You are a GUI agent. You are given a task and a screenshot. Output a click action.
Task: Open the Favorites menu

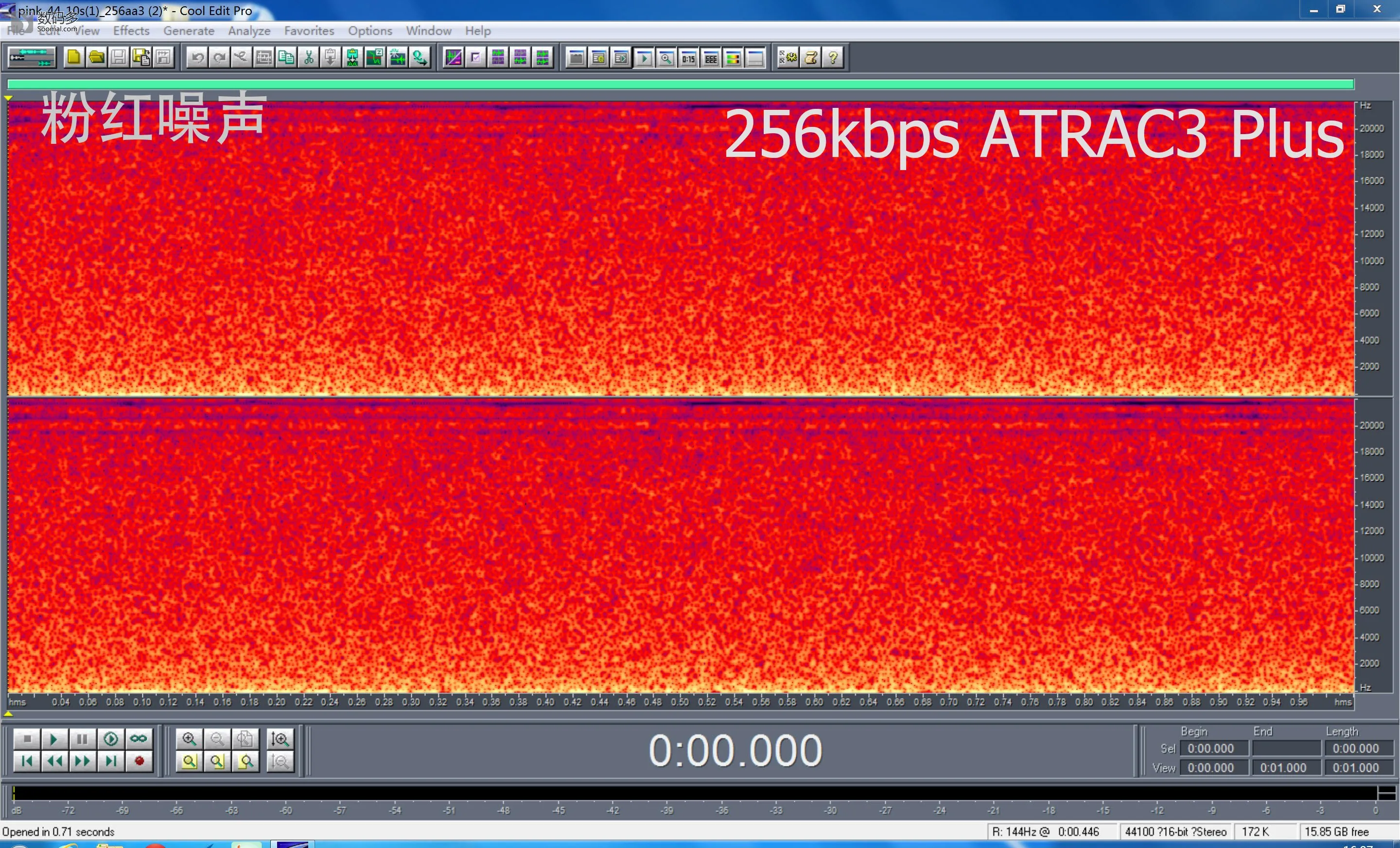(309, 31)
